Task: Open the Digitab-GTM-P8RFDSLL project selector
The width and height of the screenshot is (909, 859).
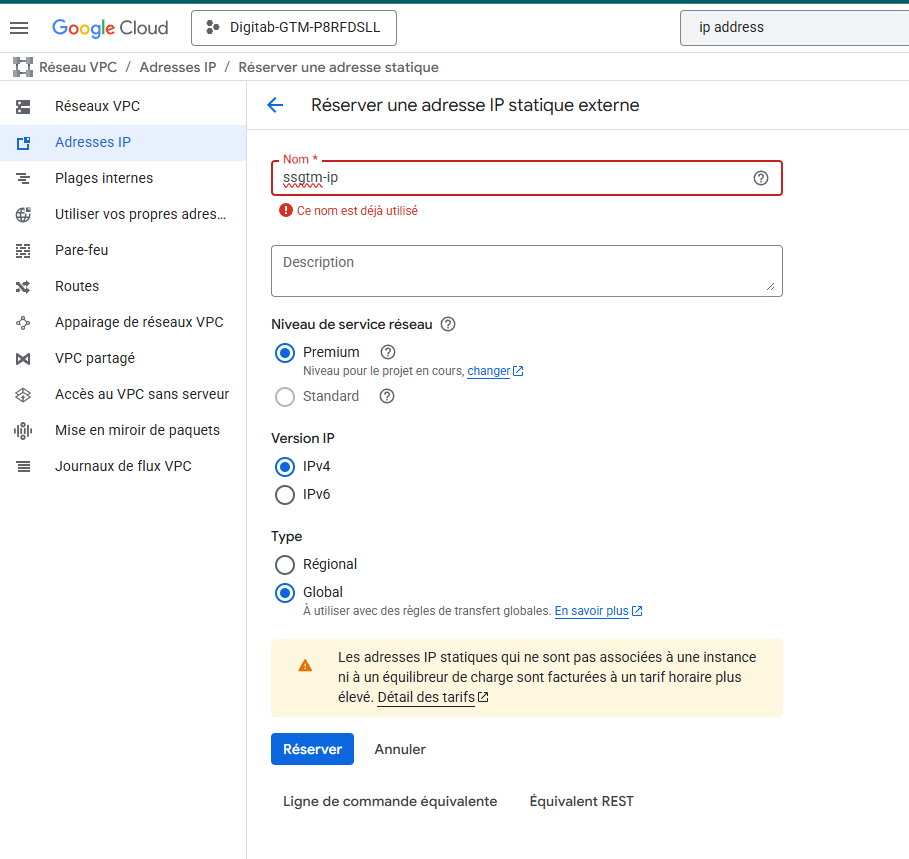Action: click(x=294, y=28)
